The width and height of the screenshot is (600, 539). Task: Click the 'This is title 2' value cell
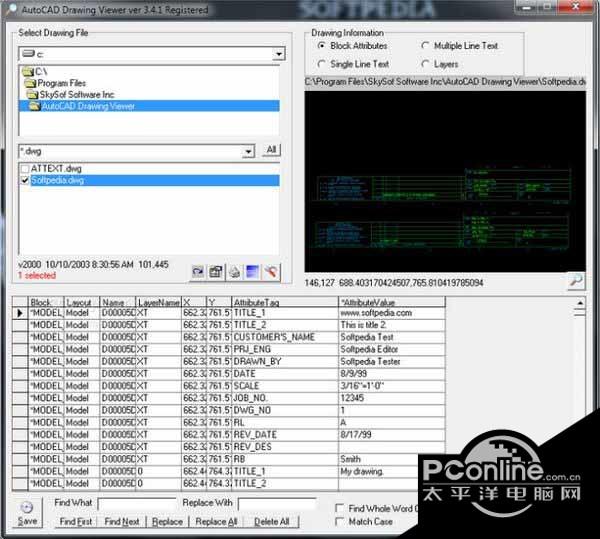point(392,325)
